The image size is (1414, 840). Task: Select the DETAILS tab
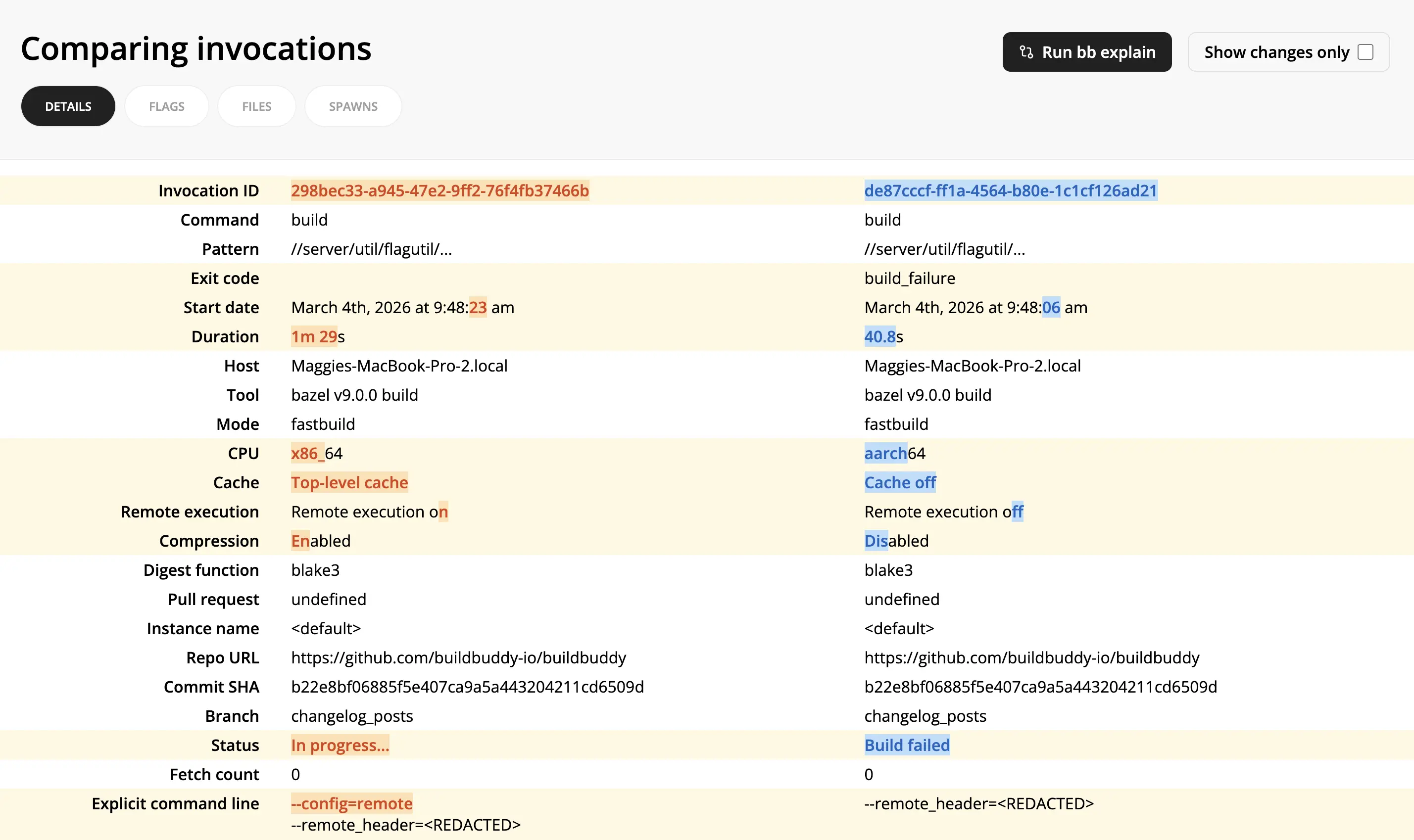pos(68,106)
